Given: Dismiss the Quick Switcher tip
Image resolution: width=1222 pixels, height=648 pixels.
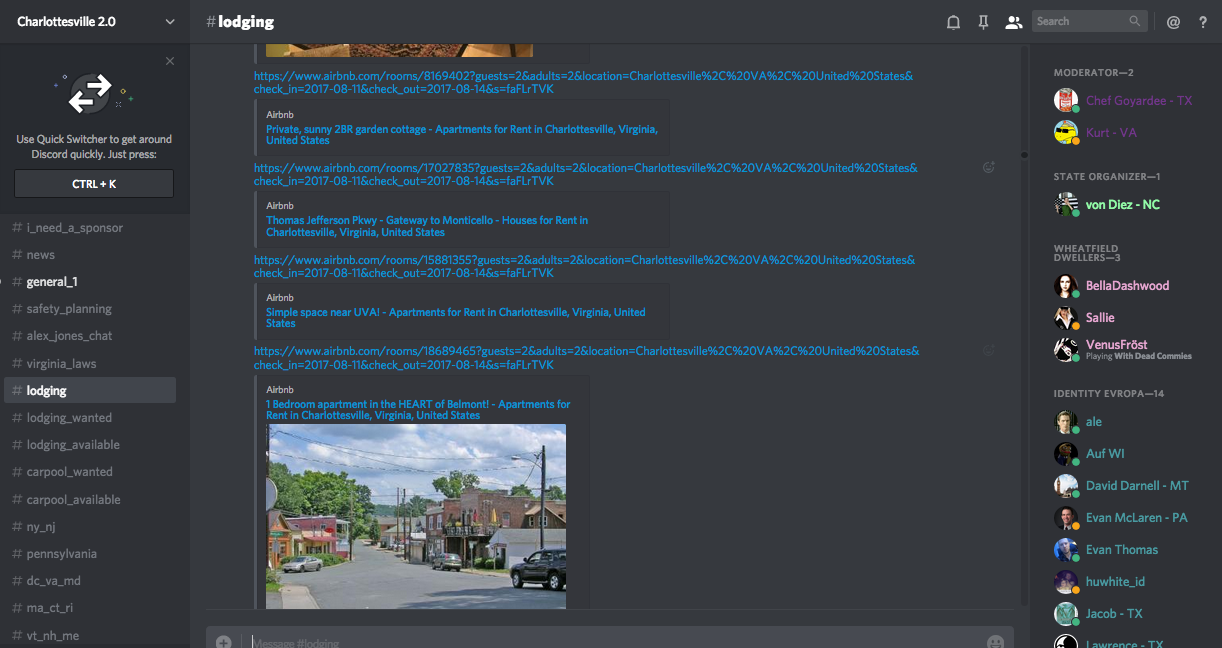Looking at the screenshot, I should click(170, 61).
